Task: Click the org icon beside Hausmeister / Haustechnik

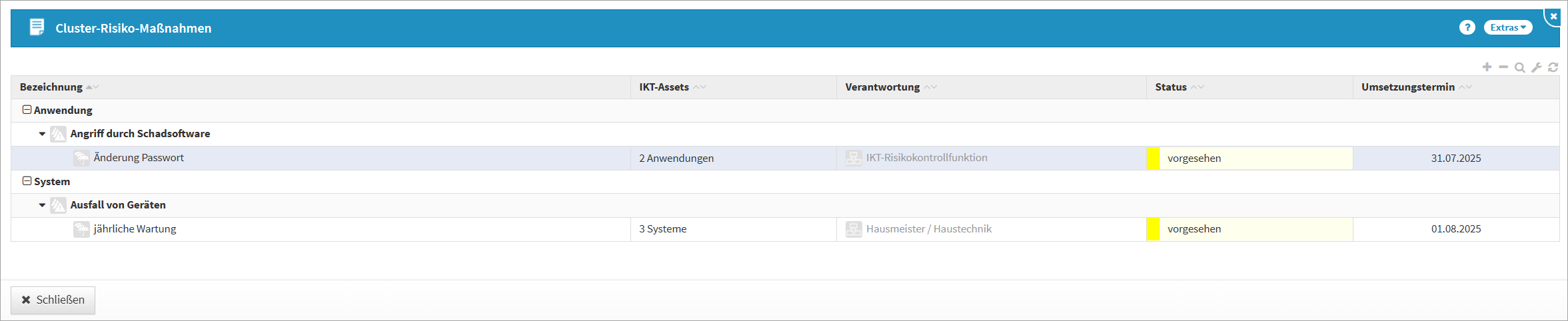Action: [x=854, y=229]
